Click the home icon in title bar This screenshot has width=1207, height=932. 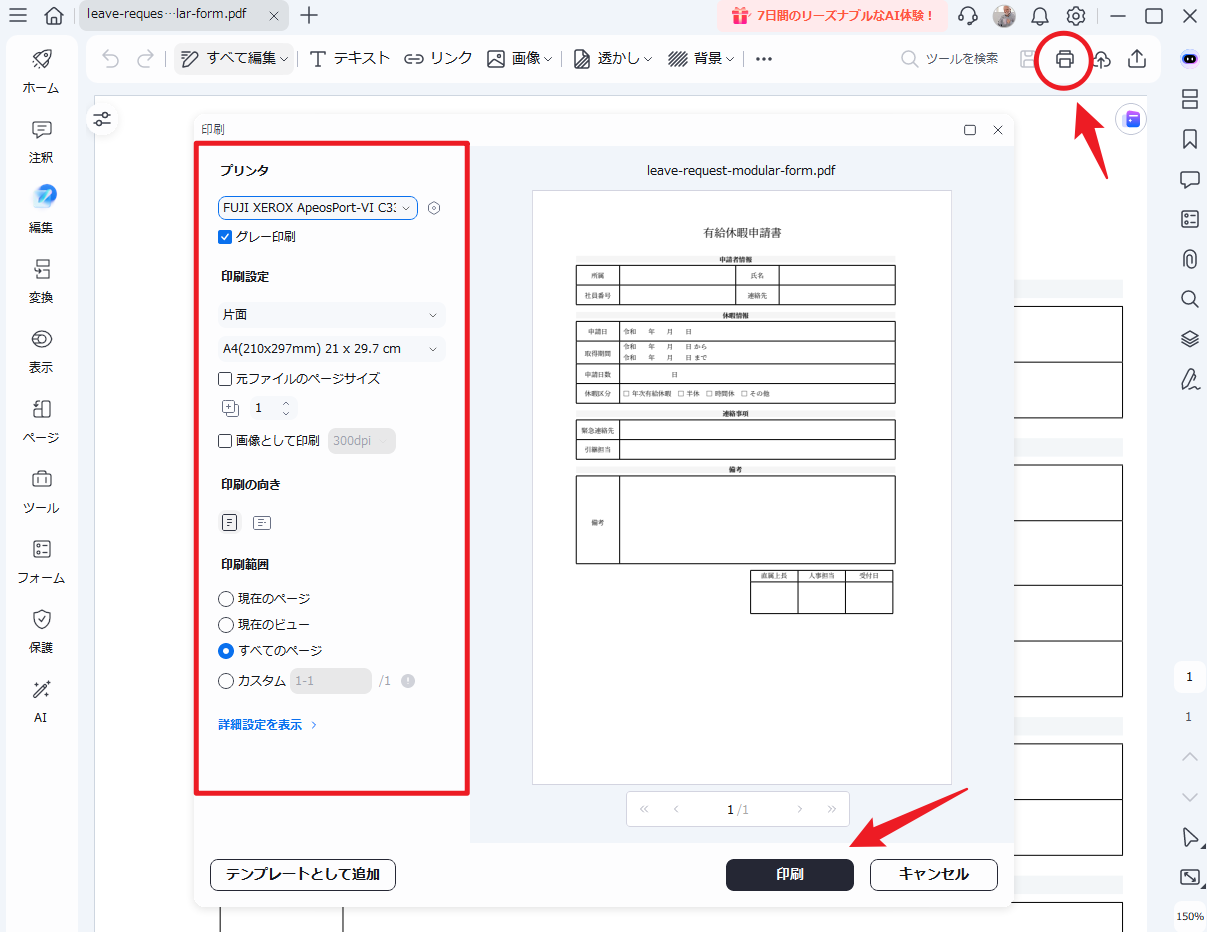(54, 16)
